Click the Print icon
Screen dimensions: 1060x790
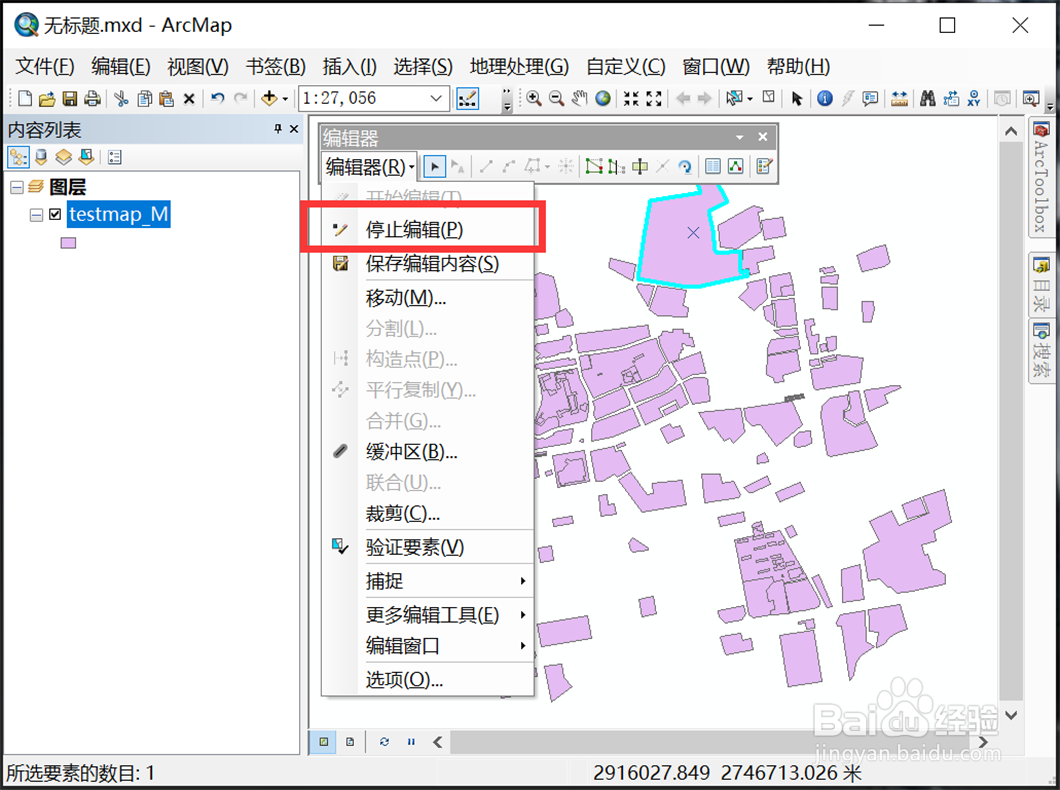point(92,99)
